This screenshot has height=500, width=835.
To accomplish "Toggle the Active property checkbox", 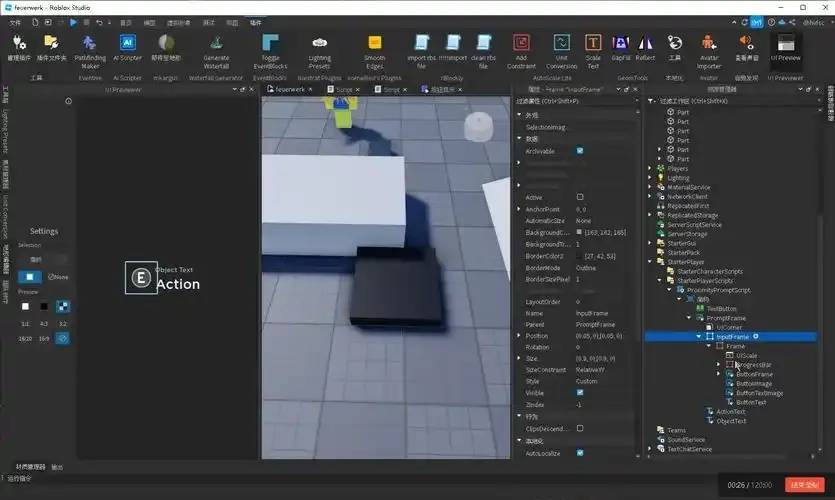I will tap(580, 197).
